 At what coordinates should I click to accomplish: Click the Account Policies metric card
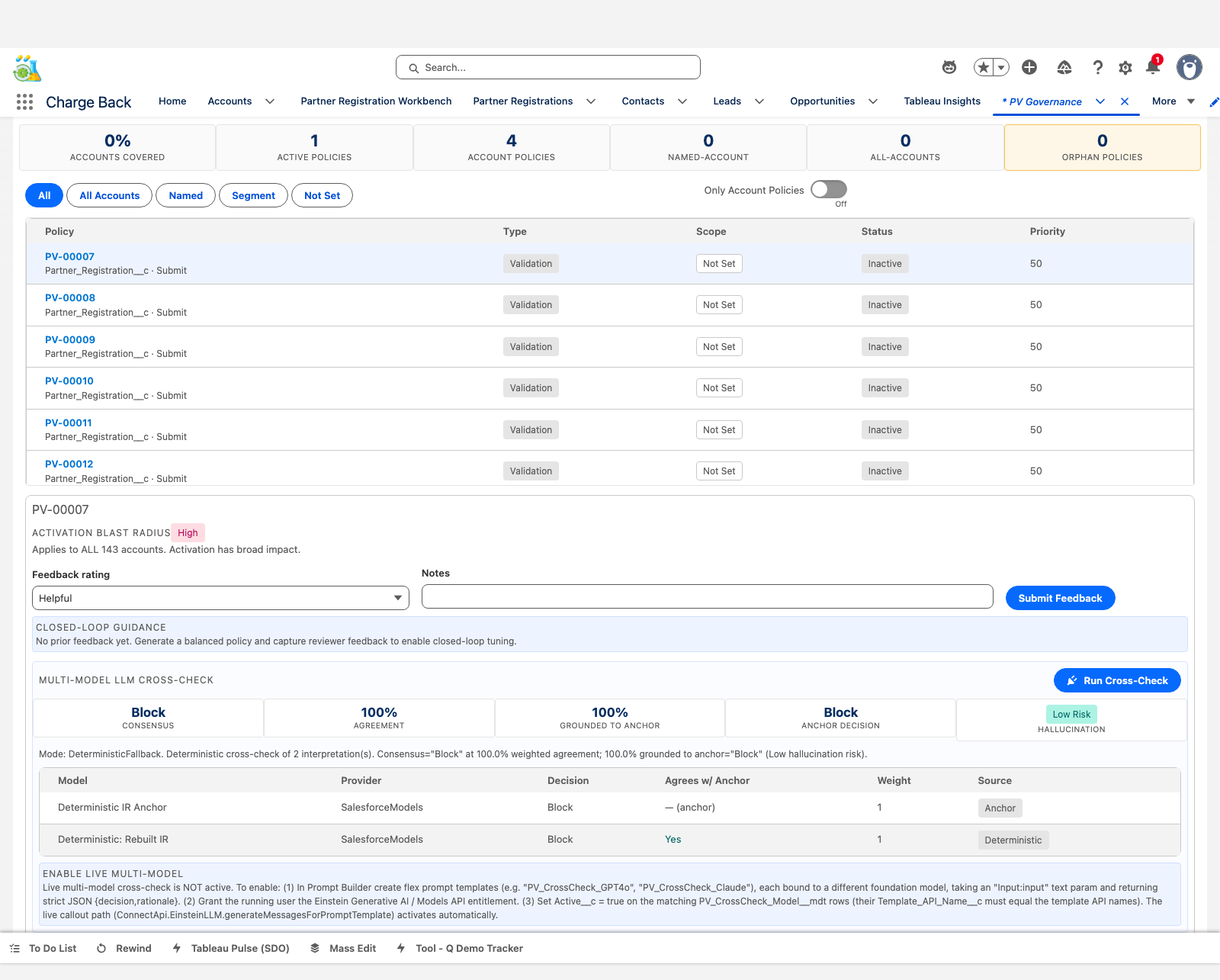[511, 147]
